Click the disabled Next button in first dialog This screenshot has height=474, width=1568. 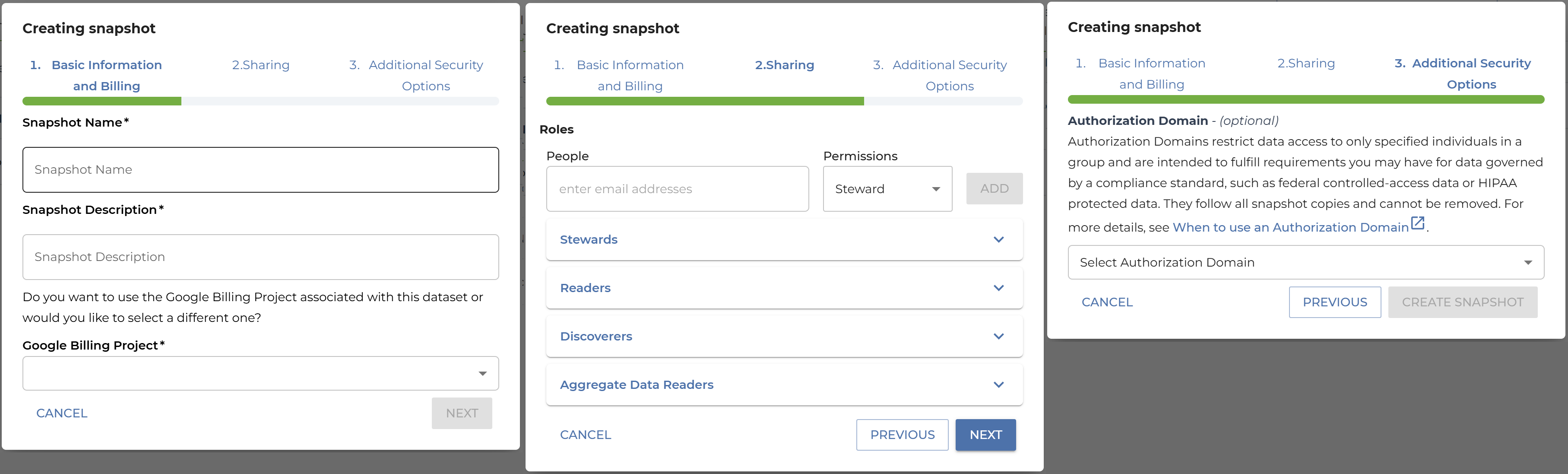coord(462,413)
